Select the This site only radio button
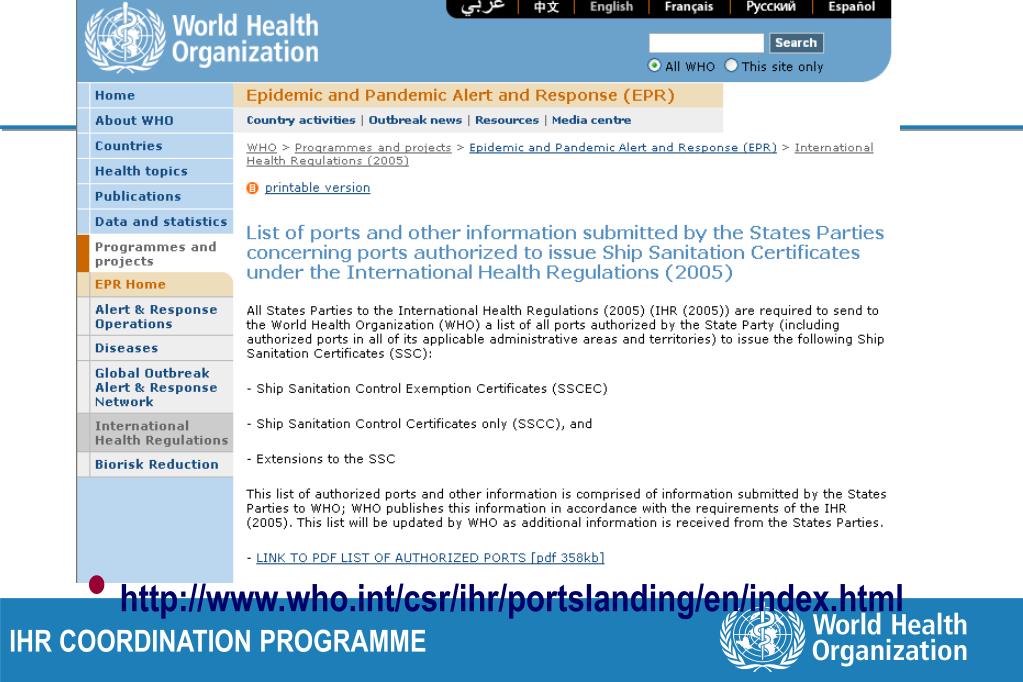Image resolution: width=1023 pixels, height=682 pixels. tap(731, 65)
